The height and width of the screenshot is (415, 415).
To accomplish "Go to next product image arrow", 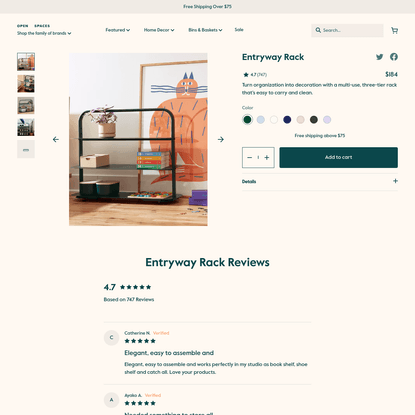I will [x=221, y=139].
